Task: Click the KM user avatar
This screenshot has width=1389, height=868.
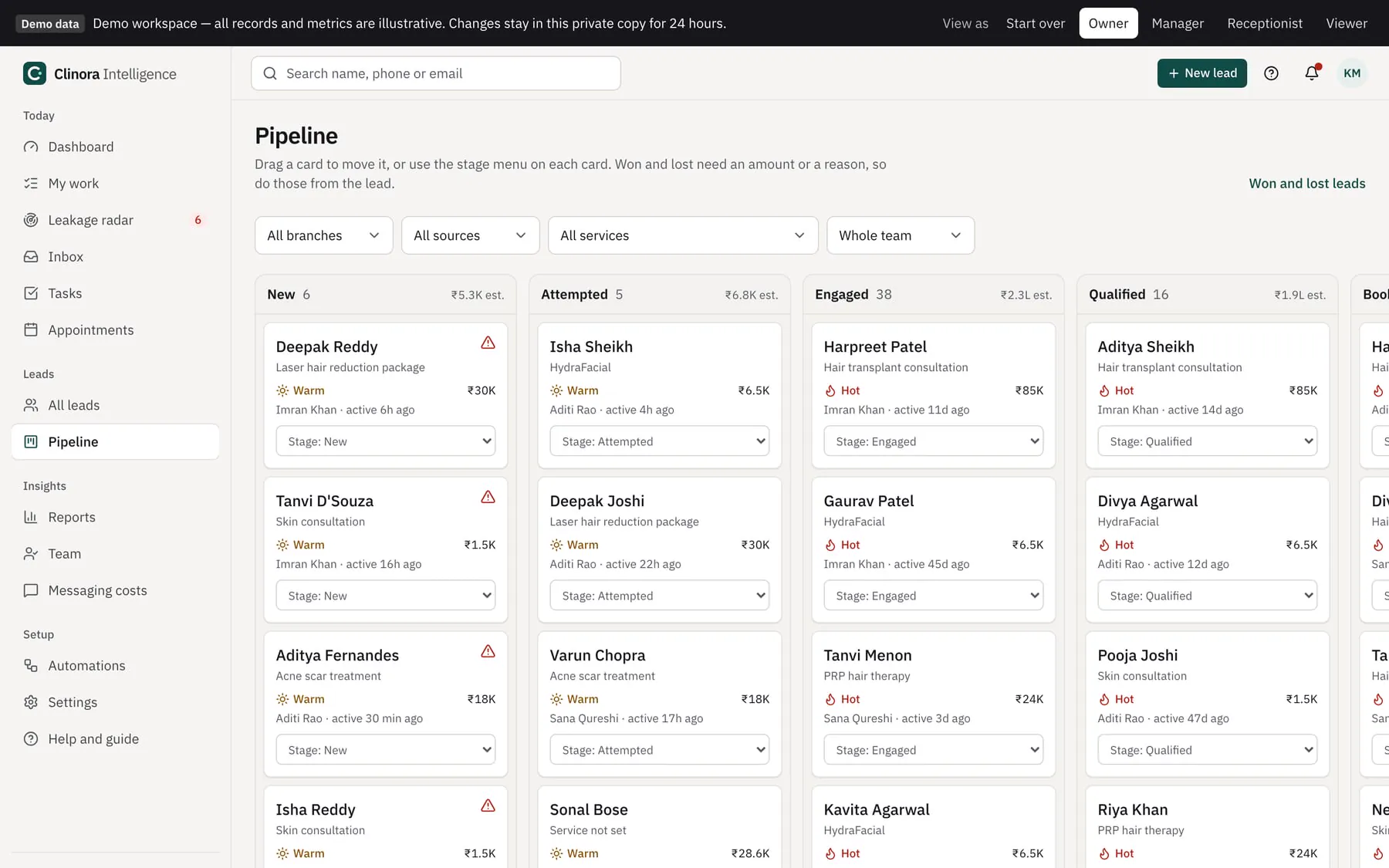Action: 1352,73
